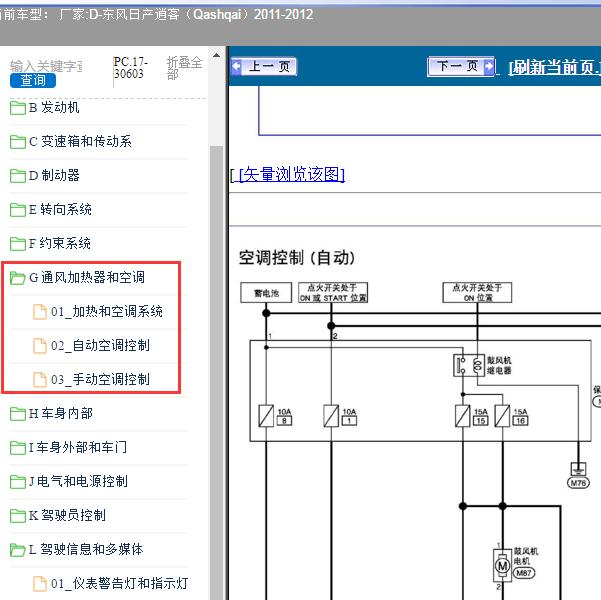Expand the E 转向系统 folder

point(60,209)
